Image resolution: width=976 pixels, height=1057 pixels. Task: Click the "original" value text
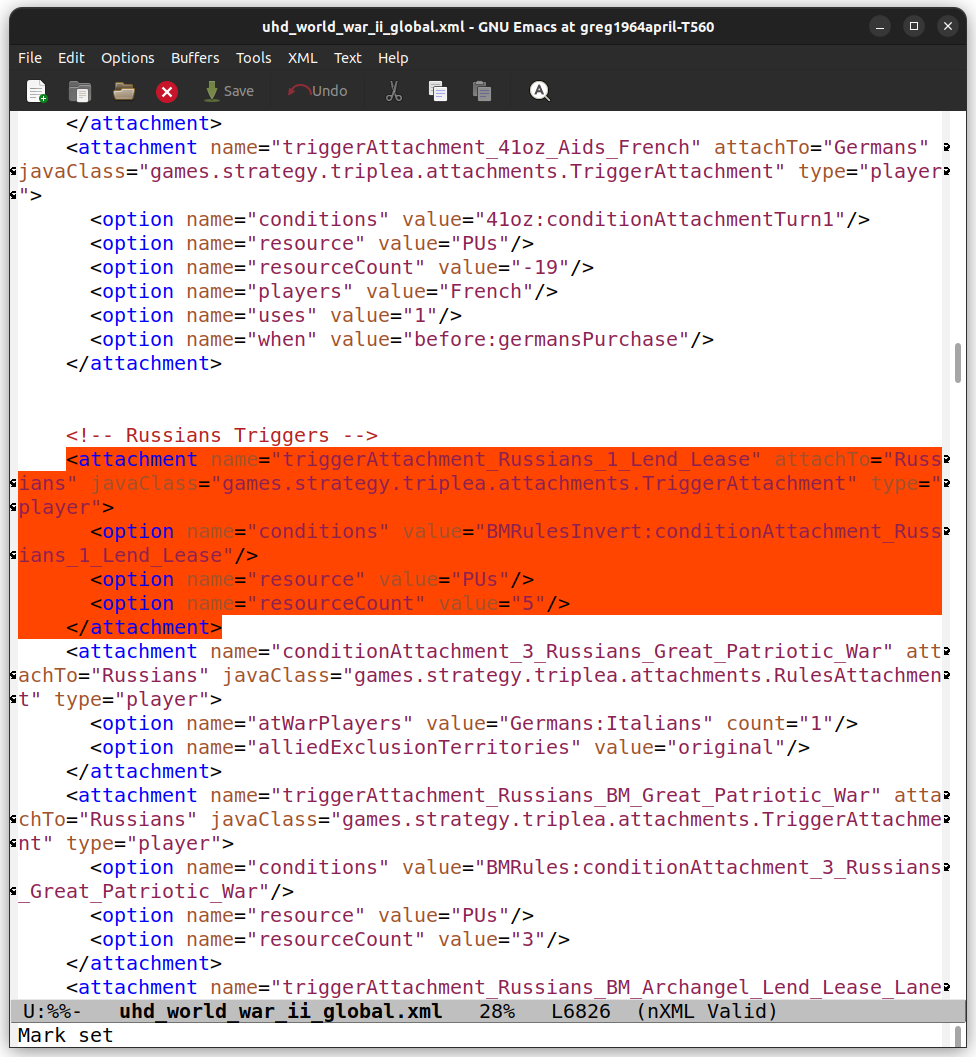click(726, 748)
